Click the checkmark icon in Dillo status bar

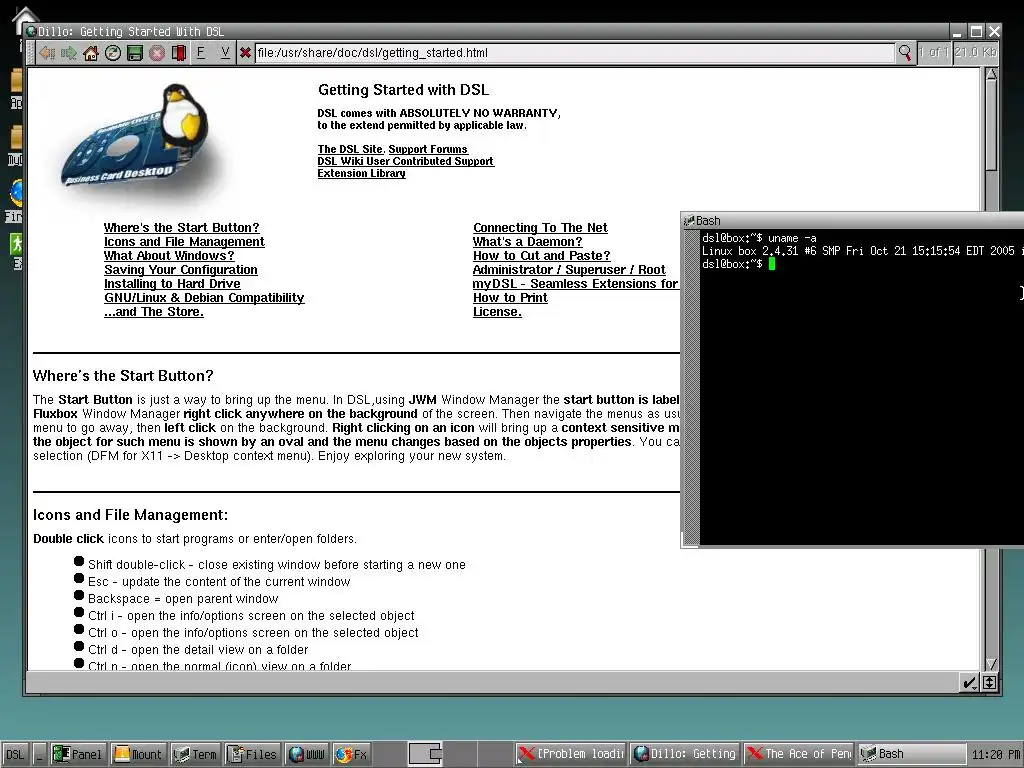click(x=970, y=683)
